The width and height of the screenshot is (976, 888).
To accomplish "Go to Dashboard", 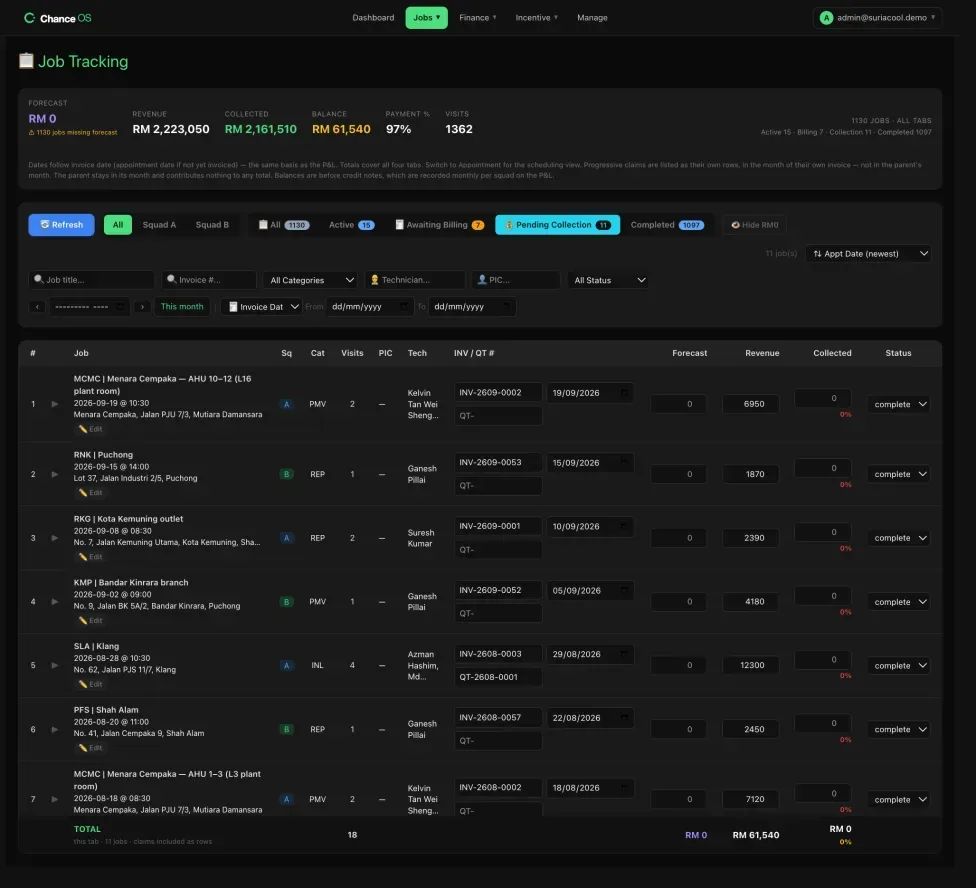I will tap(373, 17).
